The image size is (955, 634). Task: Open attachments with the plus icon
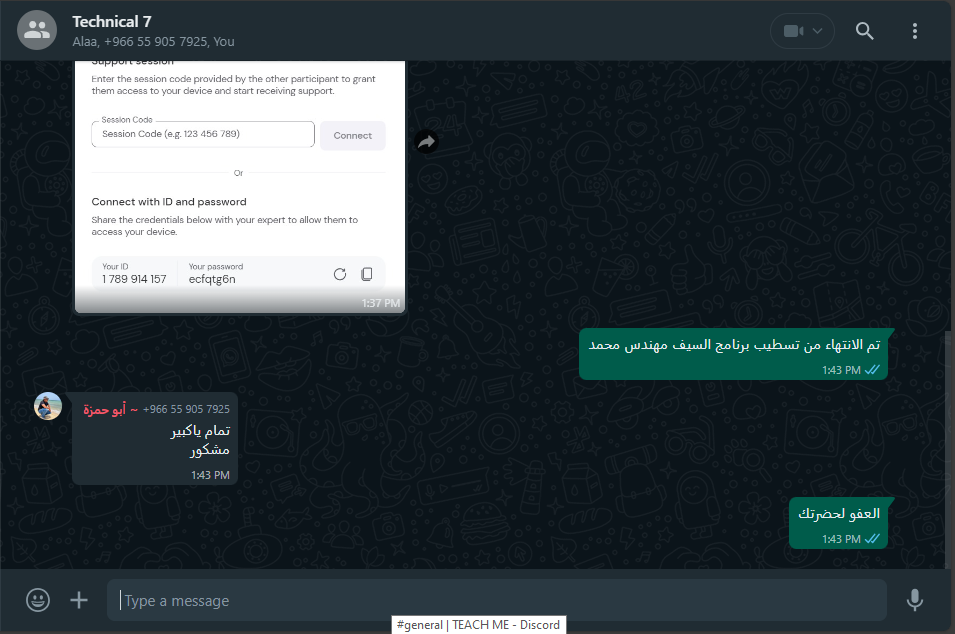click(79, 600)
